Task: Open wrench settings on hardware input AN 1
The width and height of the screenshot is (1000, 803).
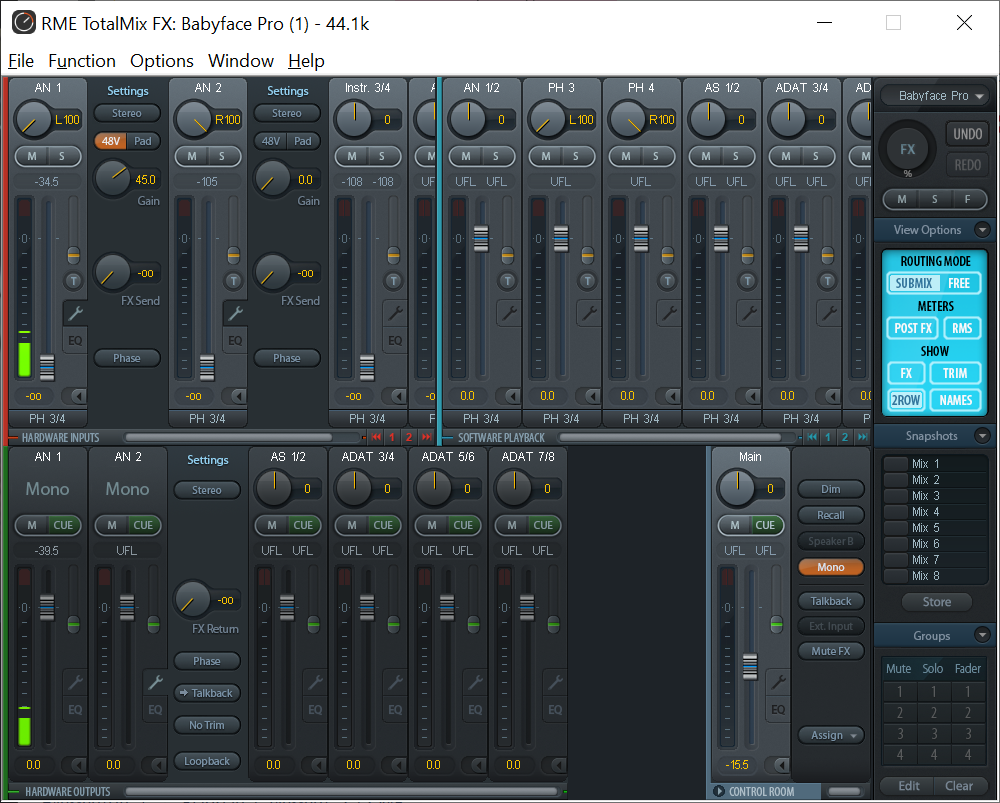Action: coord(75,313)
